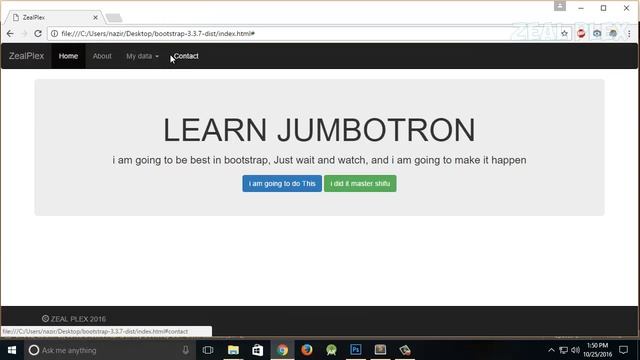Open the taskbar icon right of Photoshop
This screenshot has height=360, width=640.
(x=380, y=350)
